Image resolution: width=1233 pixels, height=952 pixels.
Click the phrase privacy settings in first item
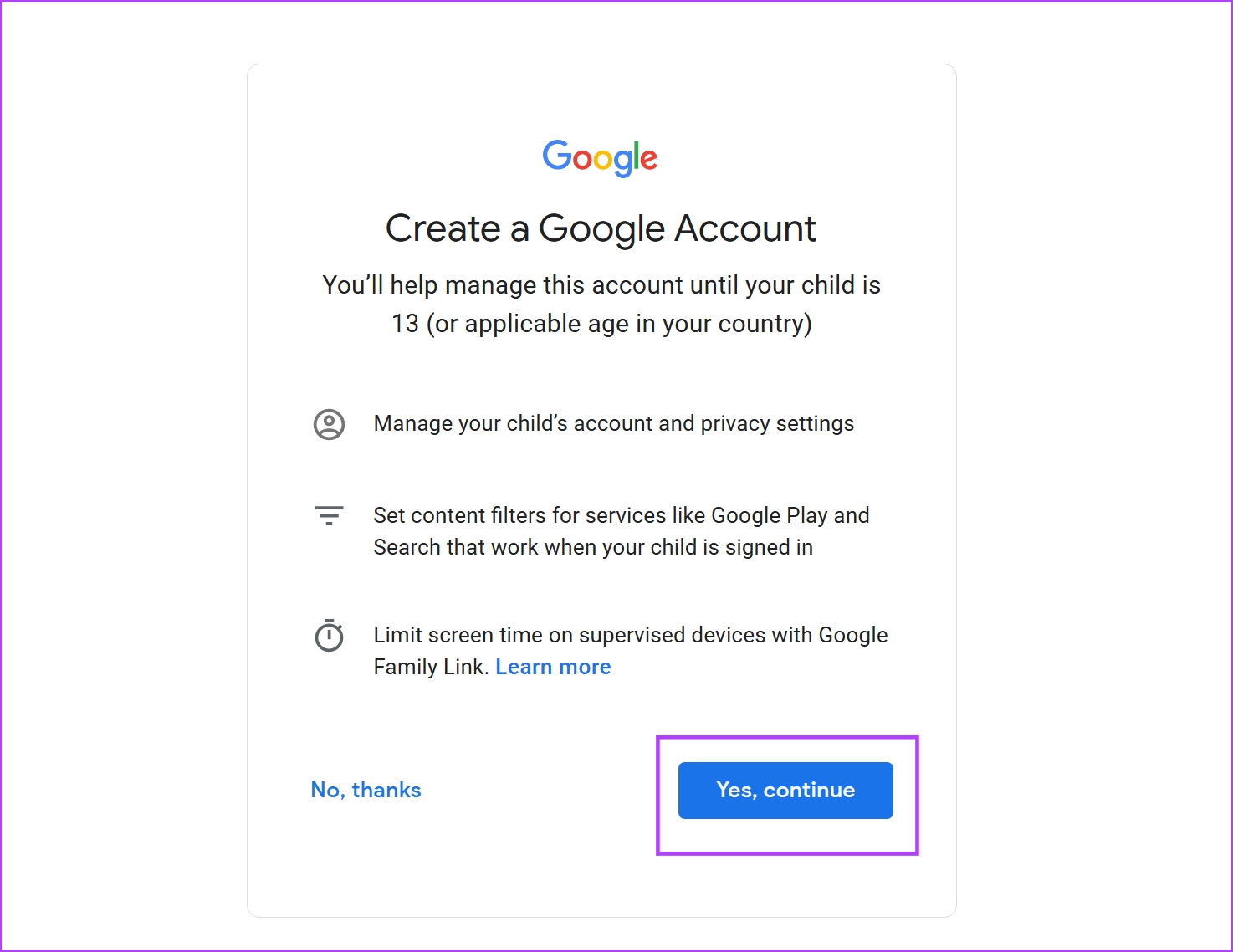click(x=777, y=424)
